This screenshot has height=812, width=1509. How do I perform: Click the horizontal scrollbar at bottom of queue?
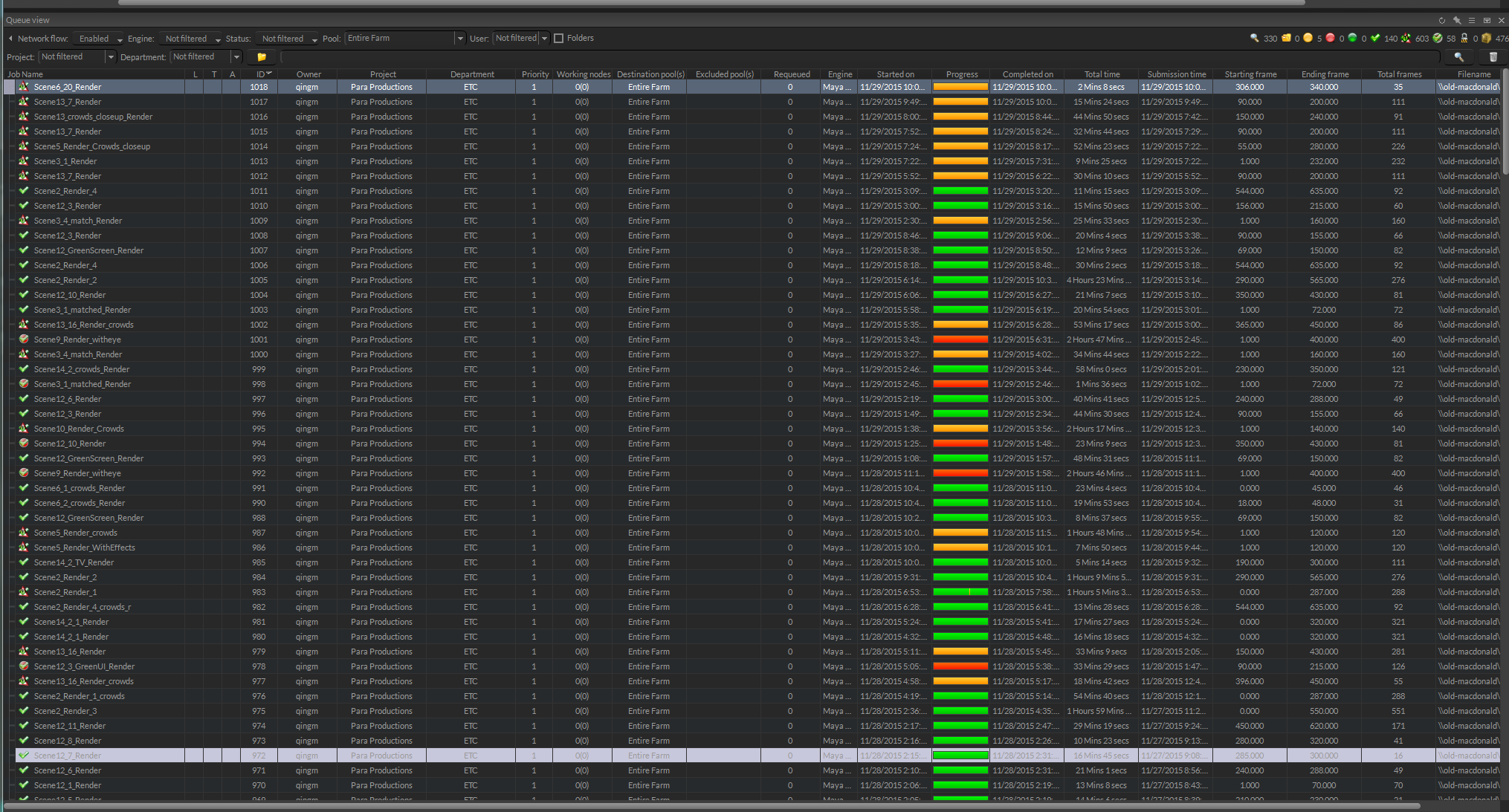pyautogui.click(x=712, y=806)
